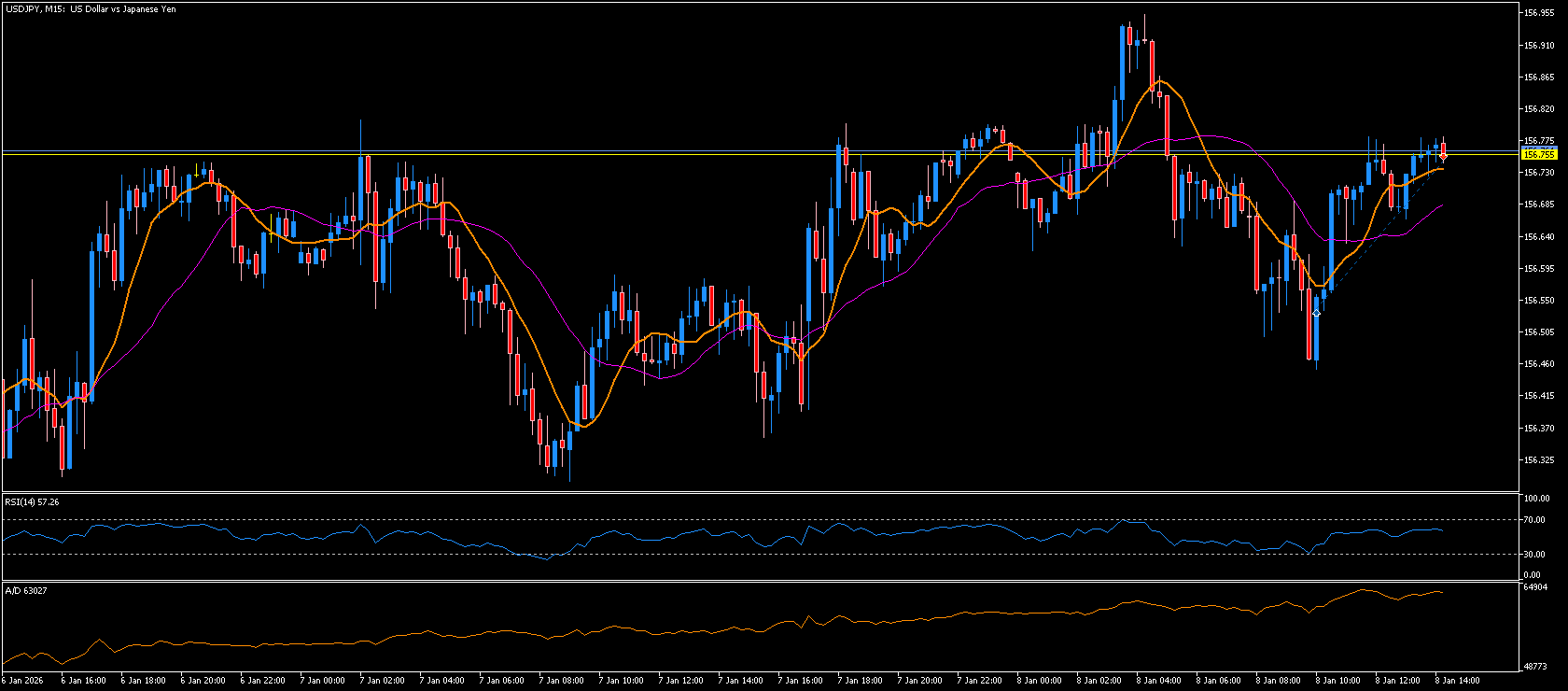Click the 7 Jan 08:00 time label
Viewport: 1568px width, 691px height.
point(564,681)
